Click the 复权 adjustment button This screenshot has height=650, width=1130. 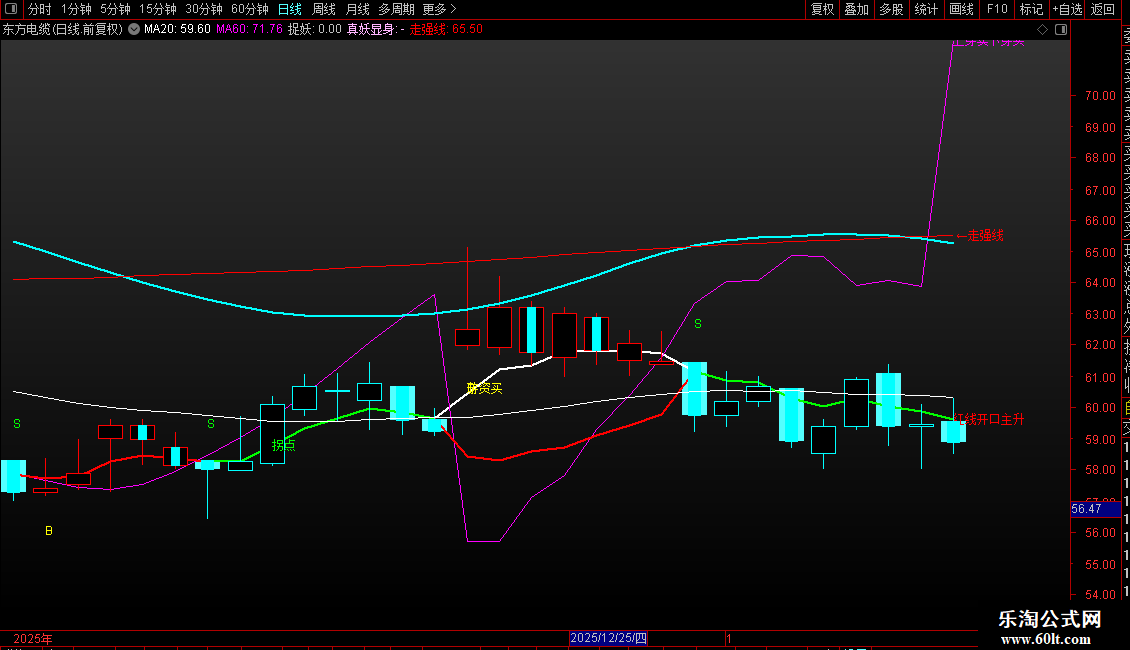coord(822,9)
